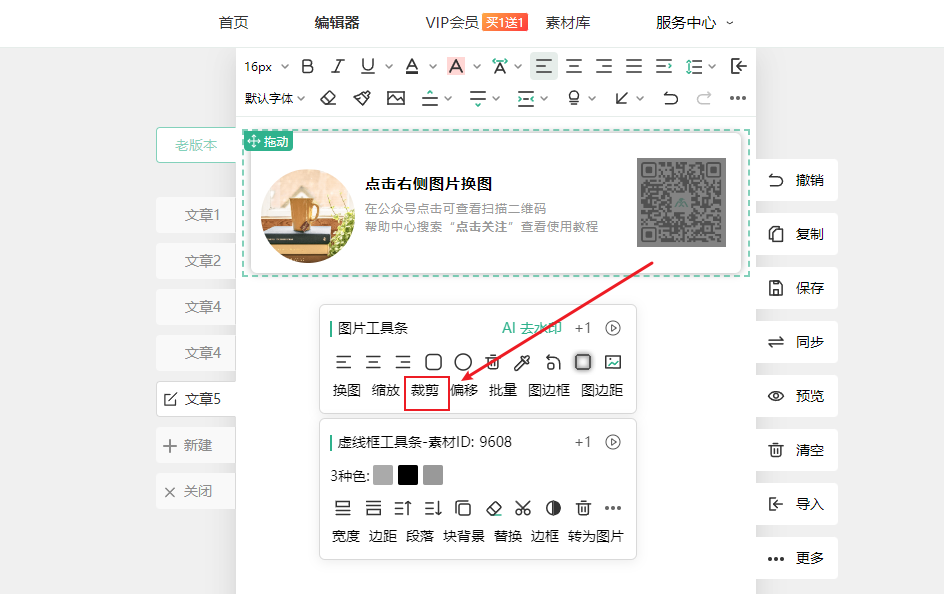Screen dimensions: 944x594
Task: Open the 服务中心 dropdown menu
Action: pos(694,23)
